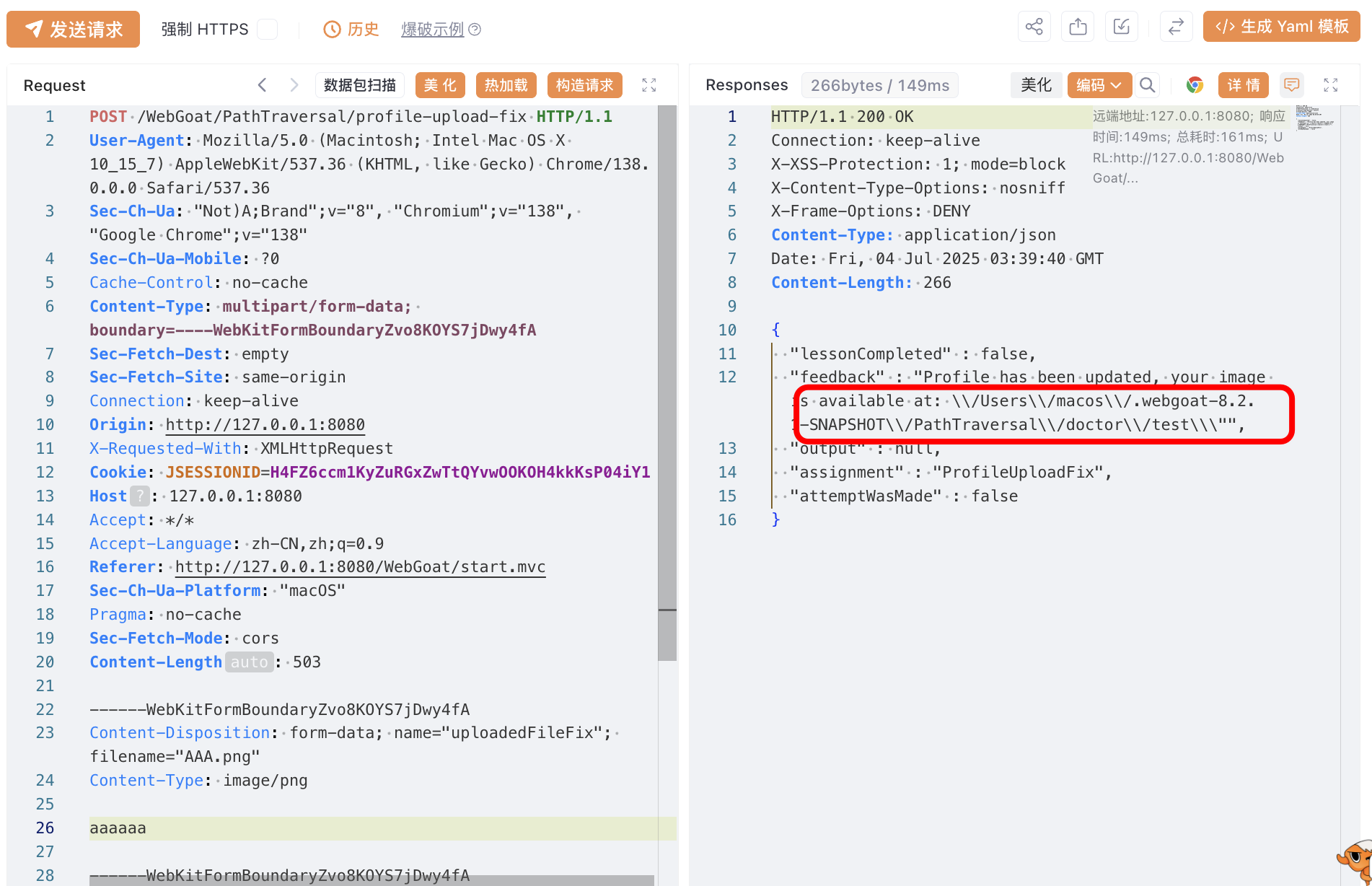1372x886 pixels.
Task: Click the response size 266bytes / 149ms tag
Action: tap(880, 85)
